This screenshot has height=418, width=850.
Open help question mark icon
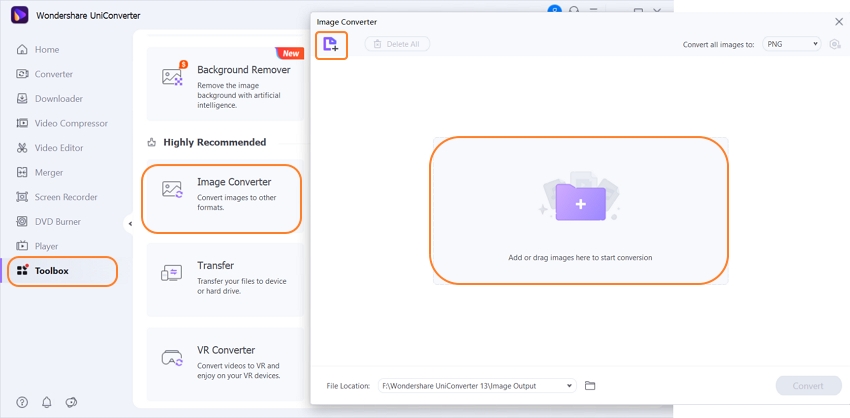click(x=22, y=402)
